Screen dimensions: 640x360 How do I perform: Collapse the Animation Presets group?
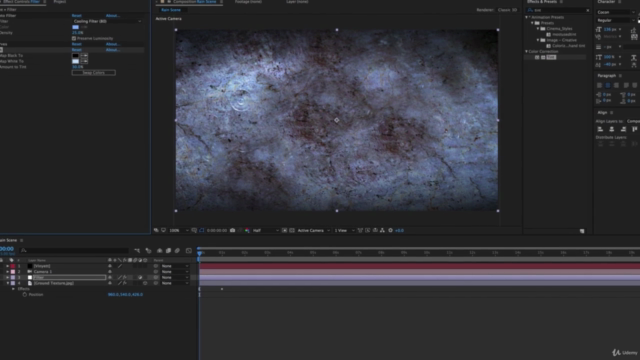tap(527, 18)
